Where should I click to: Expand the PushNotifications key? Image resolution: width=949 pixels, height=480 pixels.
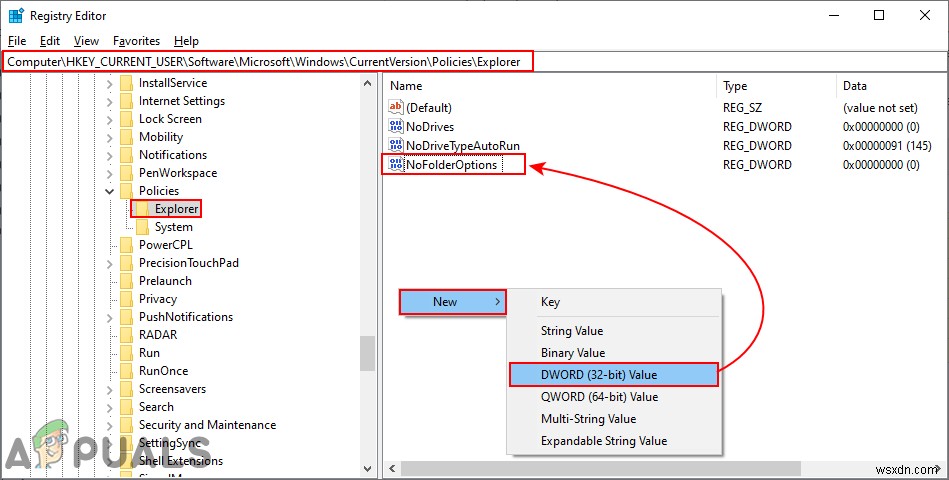tap(110, 317)
